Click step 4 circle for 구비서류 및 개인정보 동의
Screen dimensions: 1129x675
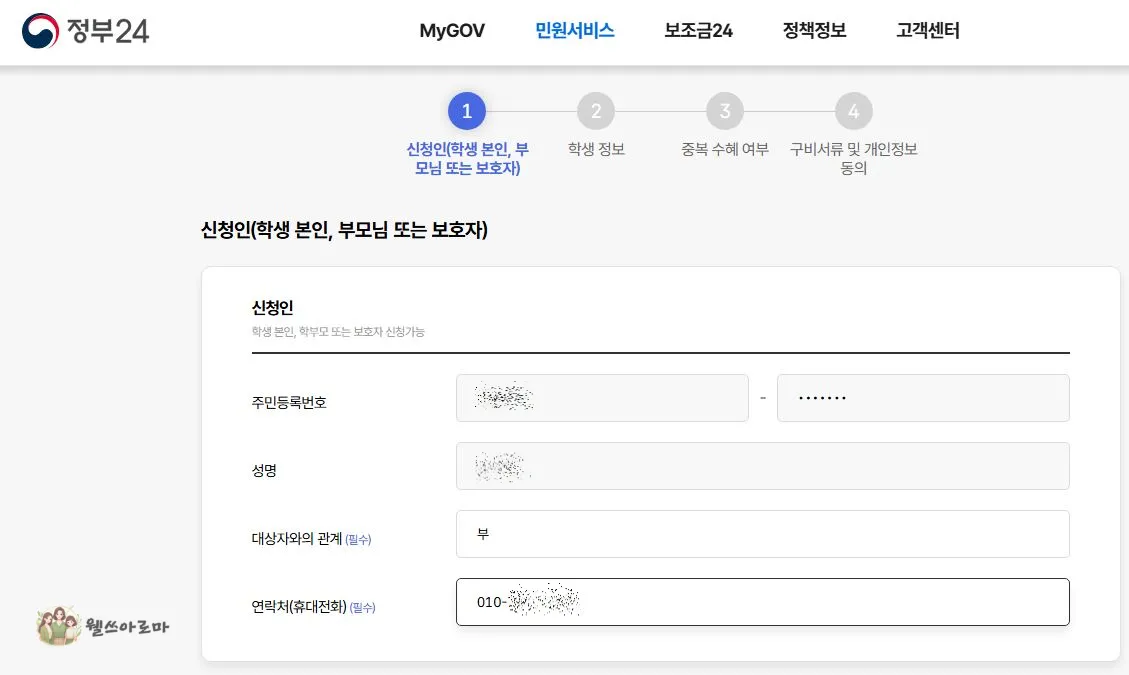click(853, 111)
